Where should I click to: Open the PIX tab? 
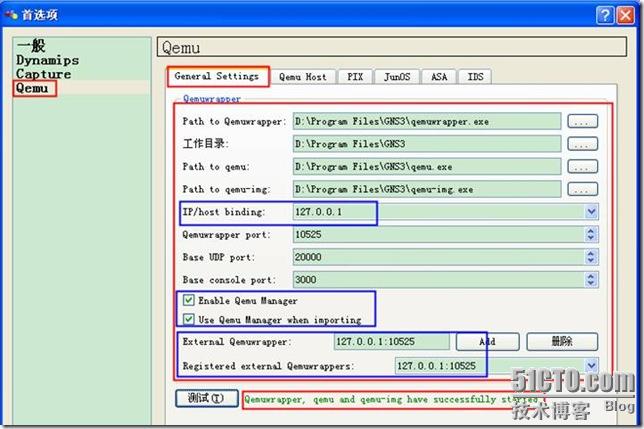point(355,77)
